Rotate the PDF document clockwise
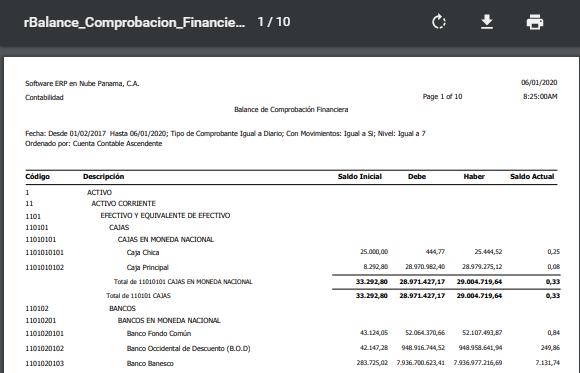 click(x=439, y=22)
